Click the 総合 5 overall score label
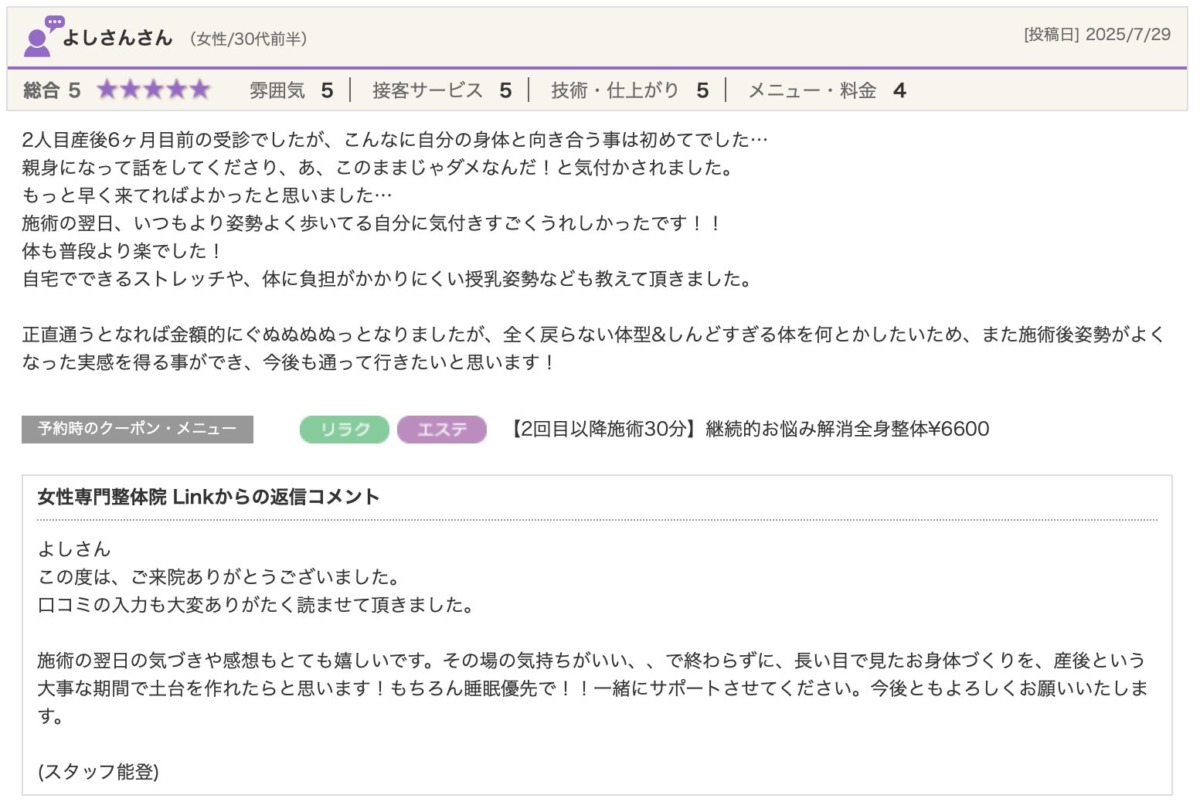 (x=51, y=91)
